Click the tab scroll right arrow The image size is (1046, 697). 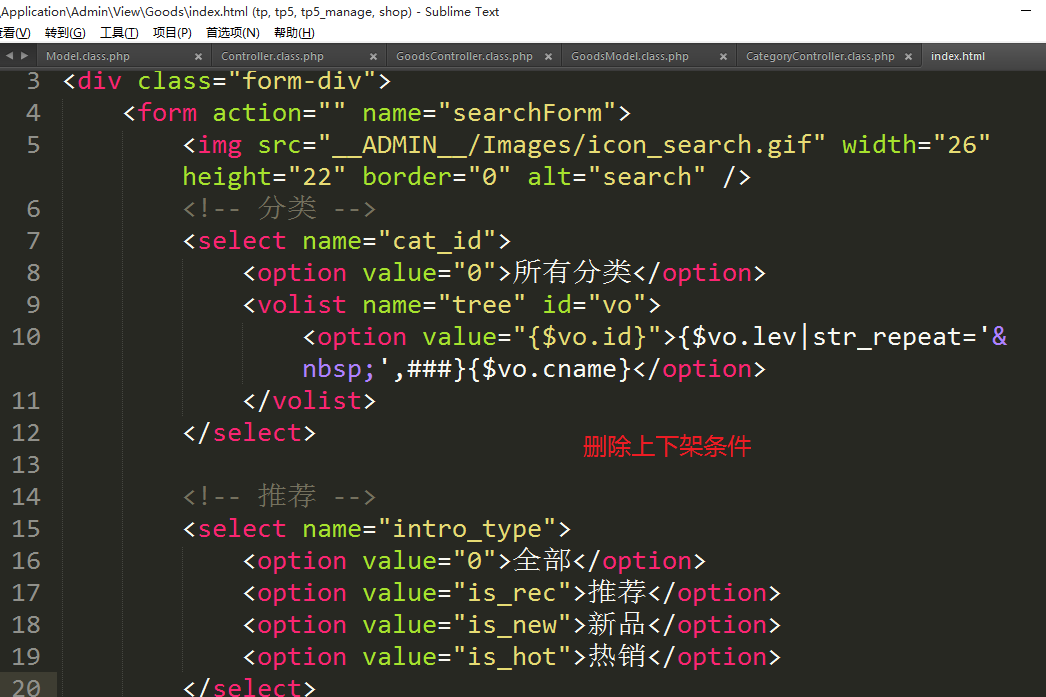point(23,56)
